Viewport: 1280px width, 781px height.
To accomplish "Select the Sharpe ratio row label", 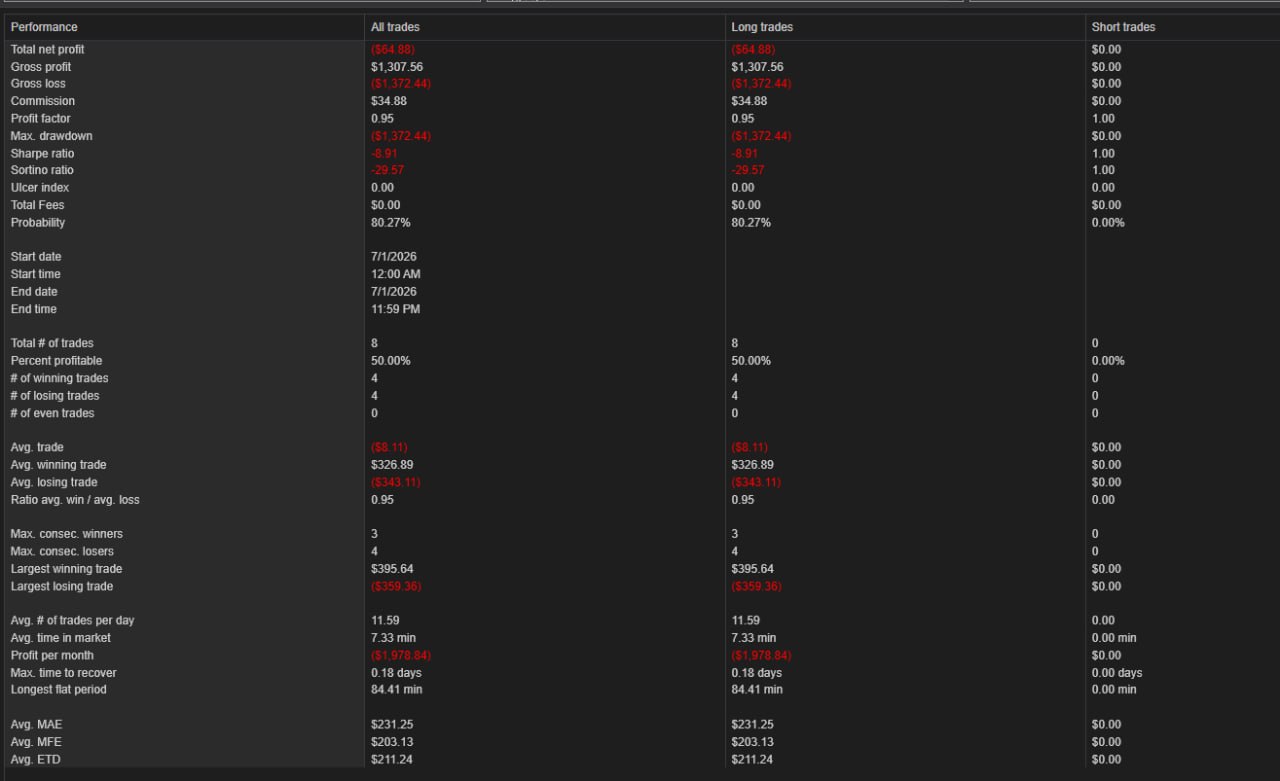I will pos(42,154).
